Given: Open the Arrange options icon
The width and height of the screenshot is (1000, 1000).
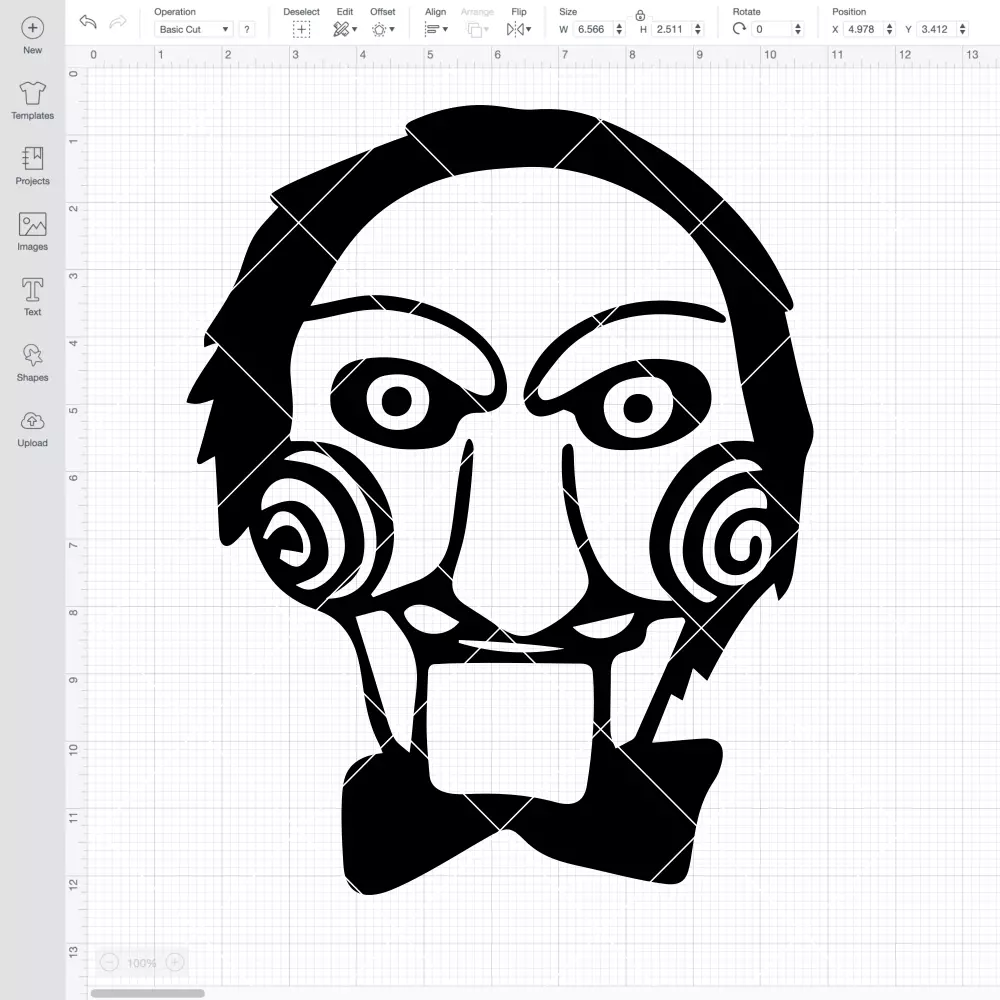Looking at the screenshot, I should pos(474,29).
